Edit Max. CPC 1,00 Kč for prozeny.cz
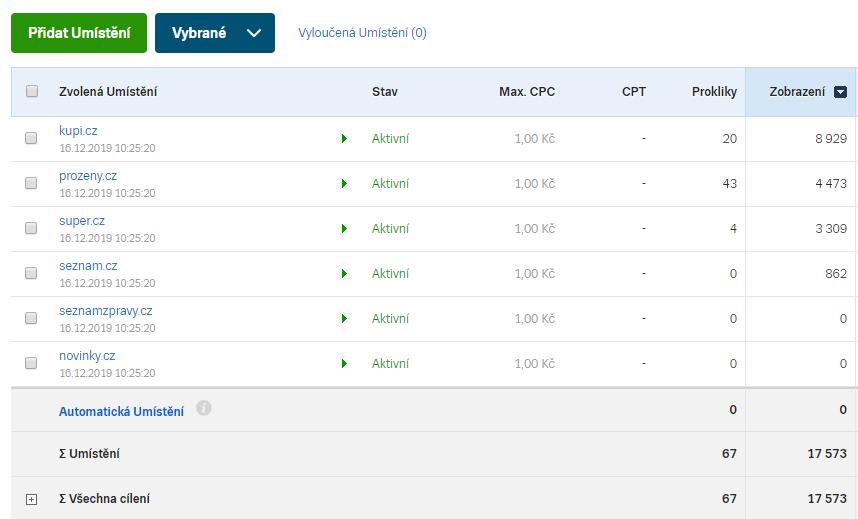Image resolution: width=858 pixels, height=519 pixels. [x=535, y=183]
